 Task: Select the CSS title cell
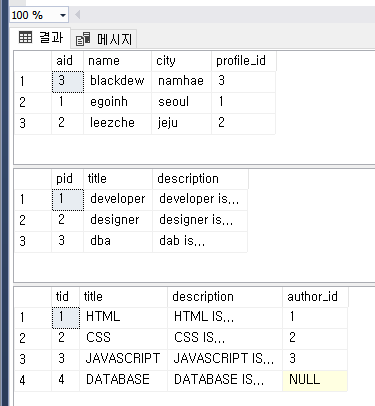[123, 338]
